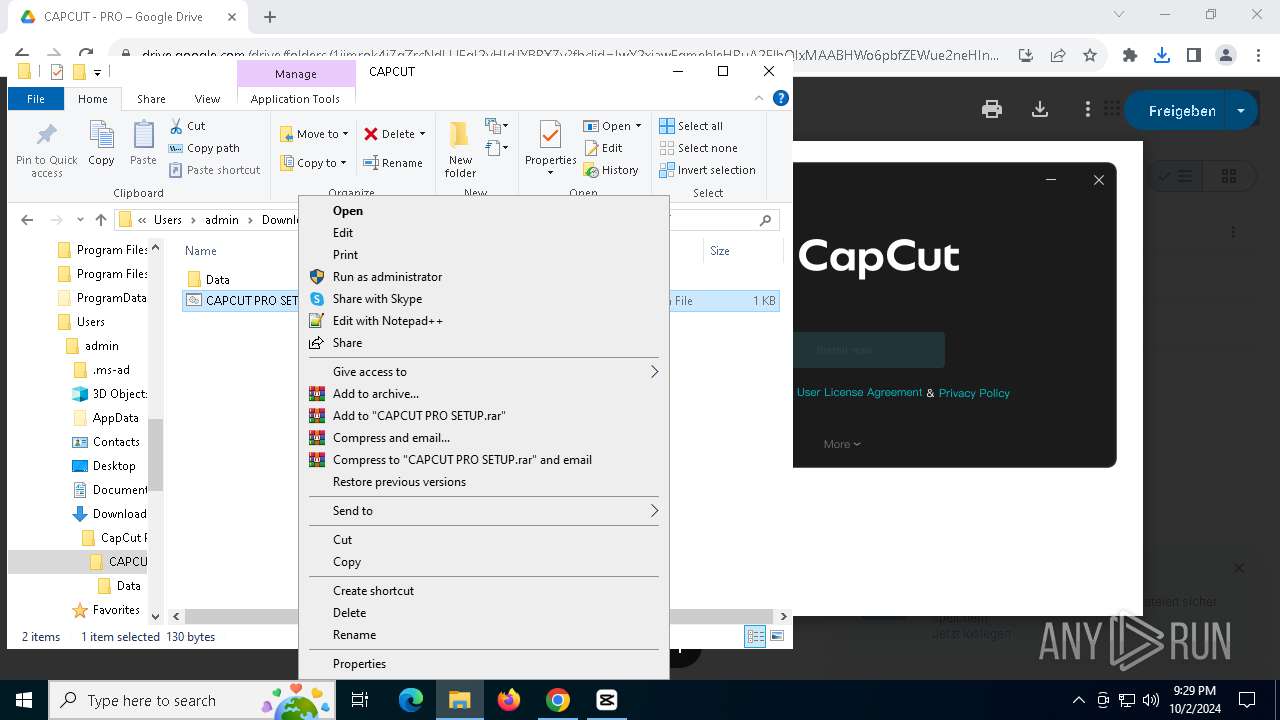Click Copy path in Clipboard group
The height and width of the screenshot is (720, 1280).
(x=204, y=148)
